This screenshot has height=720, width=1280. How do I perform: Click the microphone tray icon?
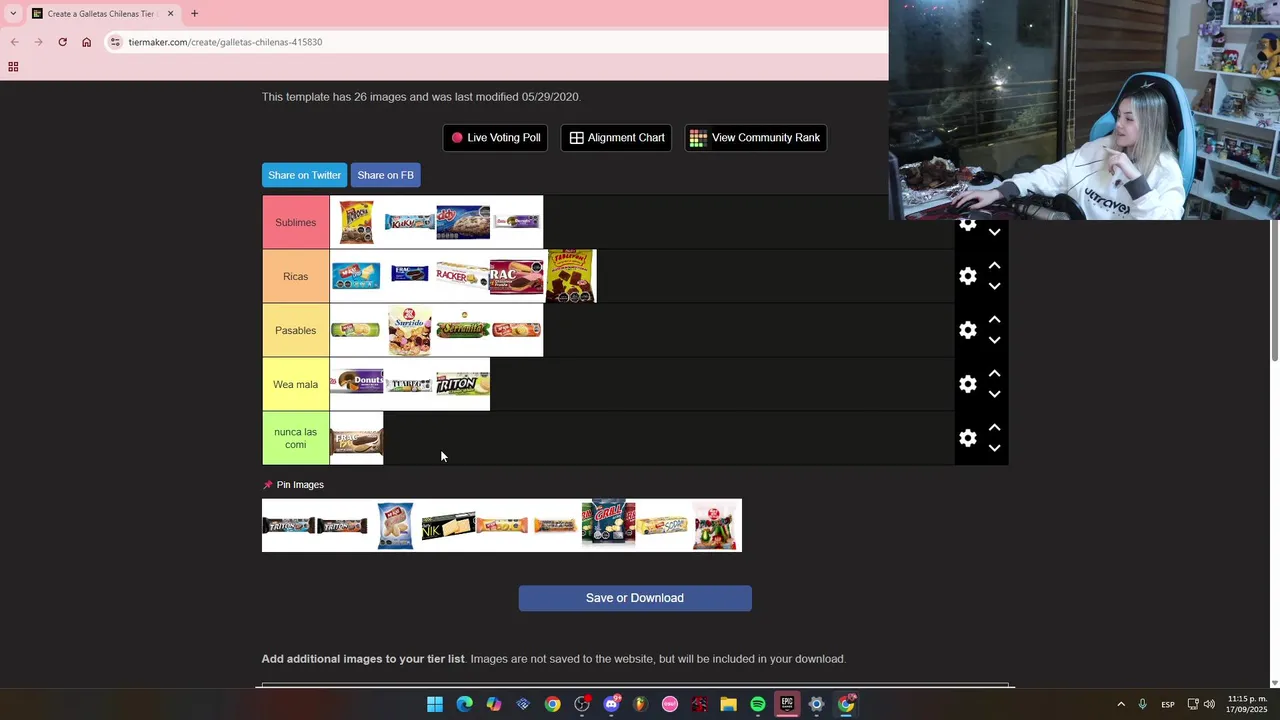click(1142, 704)
